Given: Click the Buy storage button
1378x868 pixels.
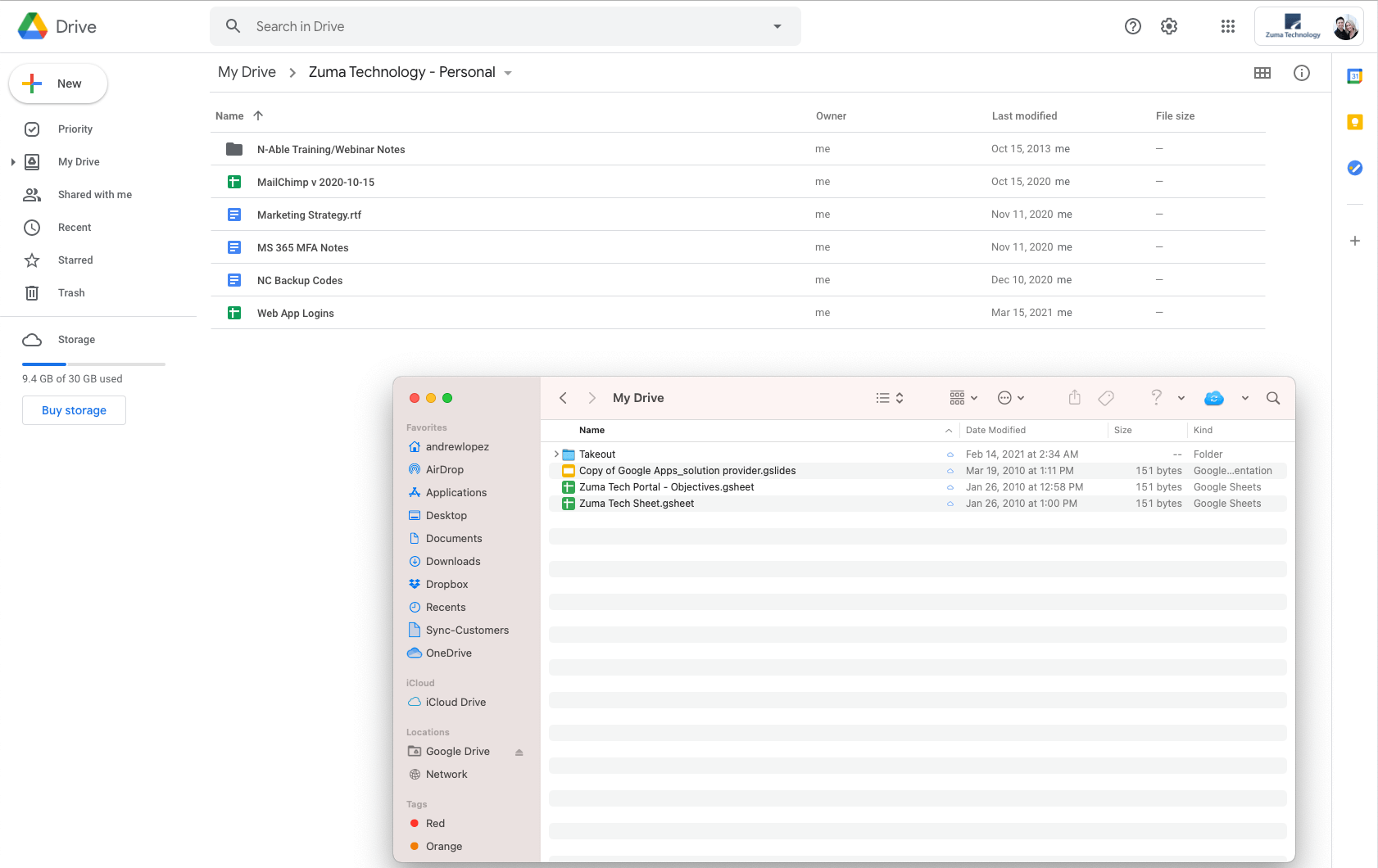Looking at the screenshot, I should 74,410.
